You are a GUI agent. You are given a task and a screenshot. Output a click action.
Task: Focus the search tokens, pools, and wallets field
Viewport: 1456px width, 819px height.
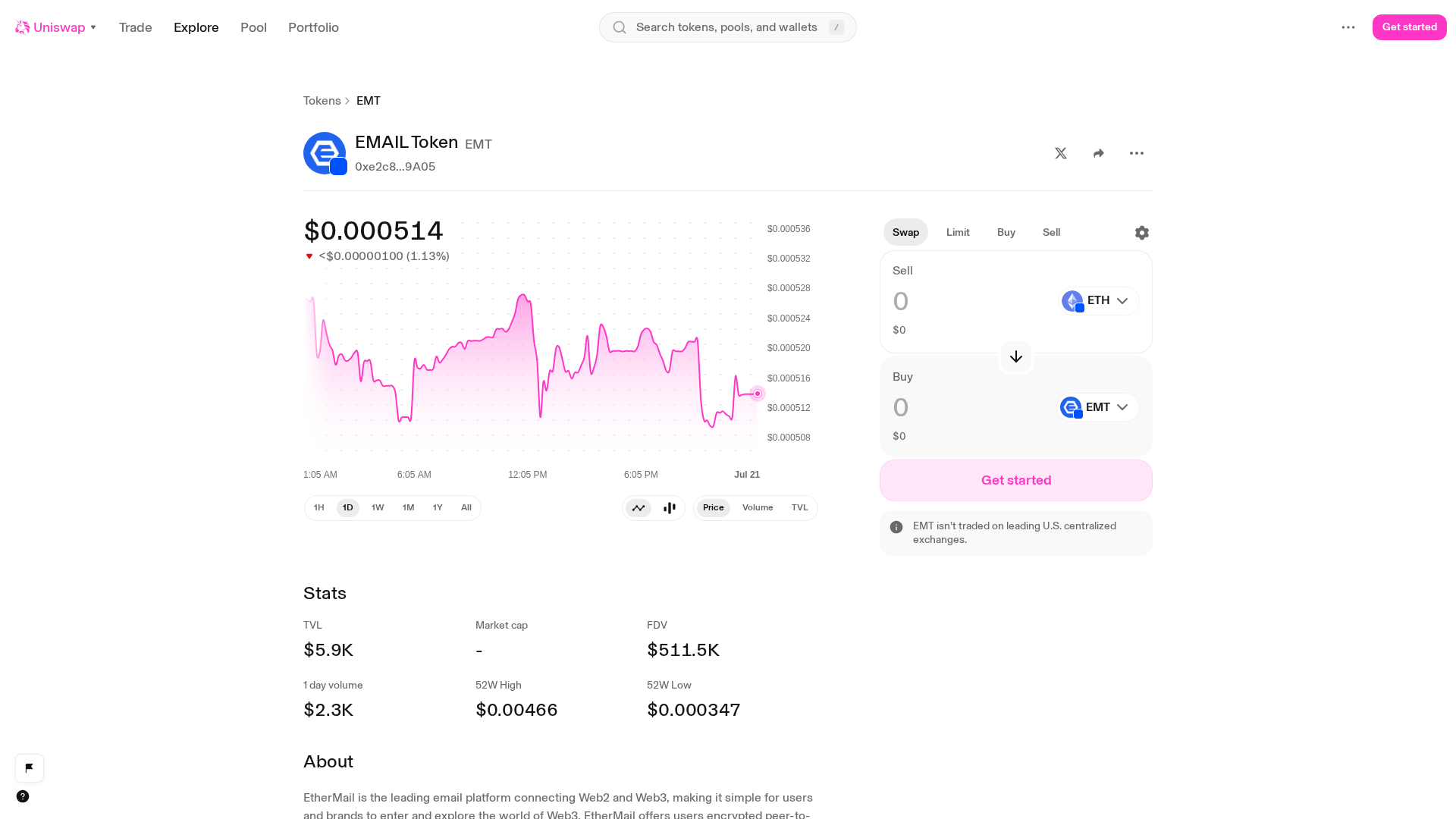[x=728, y=27]
